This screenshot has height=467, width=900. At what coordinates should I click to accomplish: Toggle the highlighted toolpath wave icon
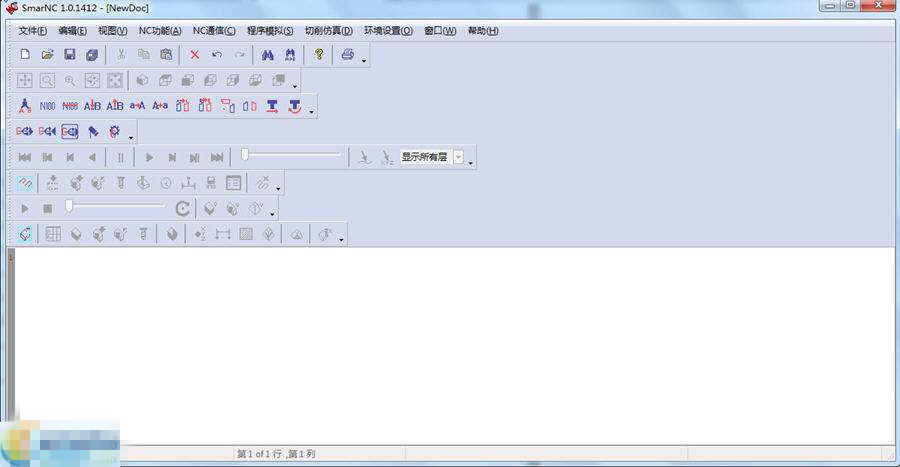pyautogui.click(x=25, y=183)
